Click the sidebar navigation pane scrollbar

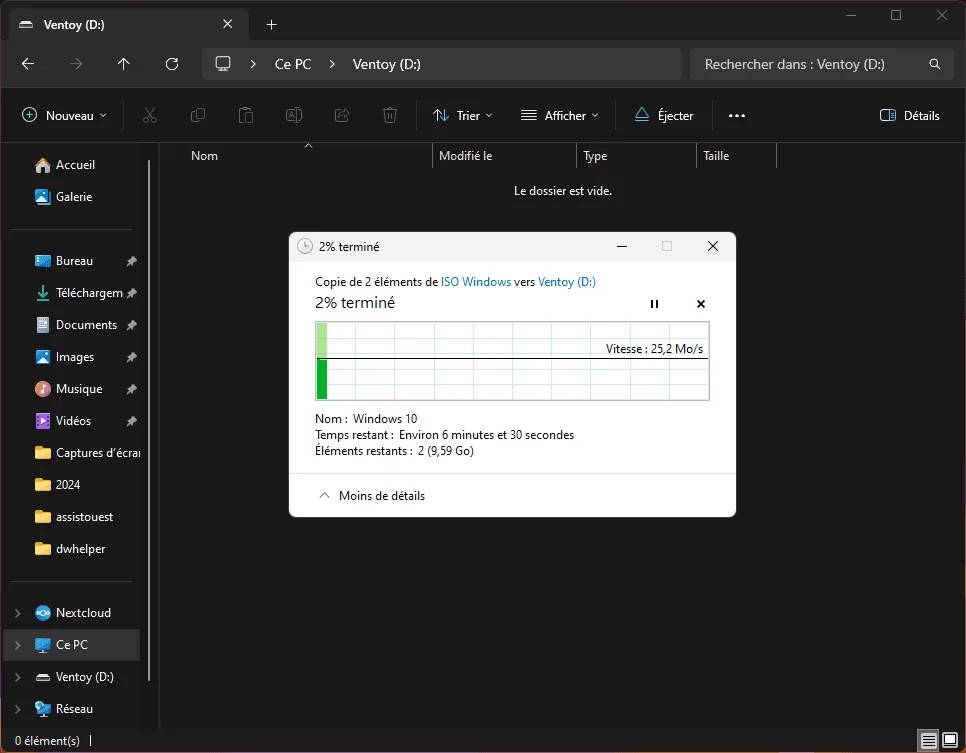149,420
